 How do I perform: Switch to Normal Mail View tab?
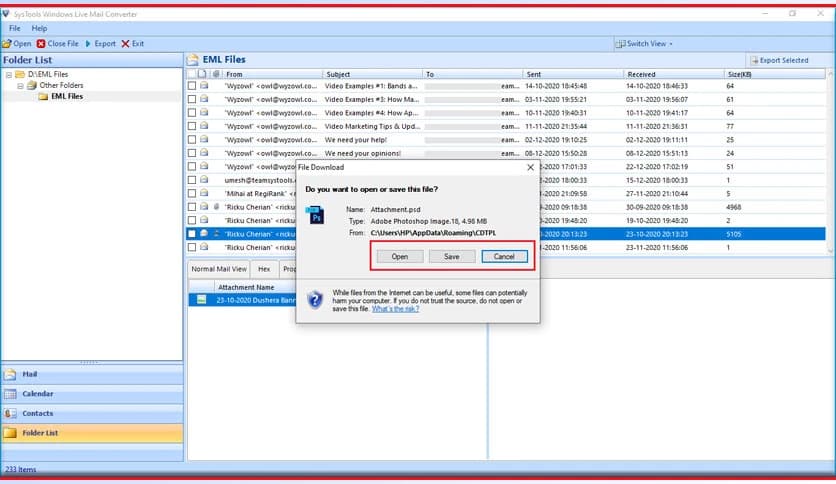point(219,269)
